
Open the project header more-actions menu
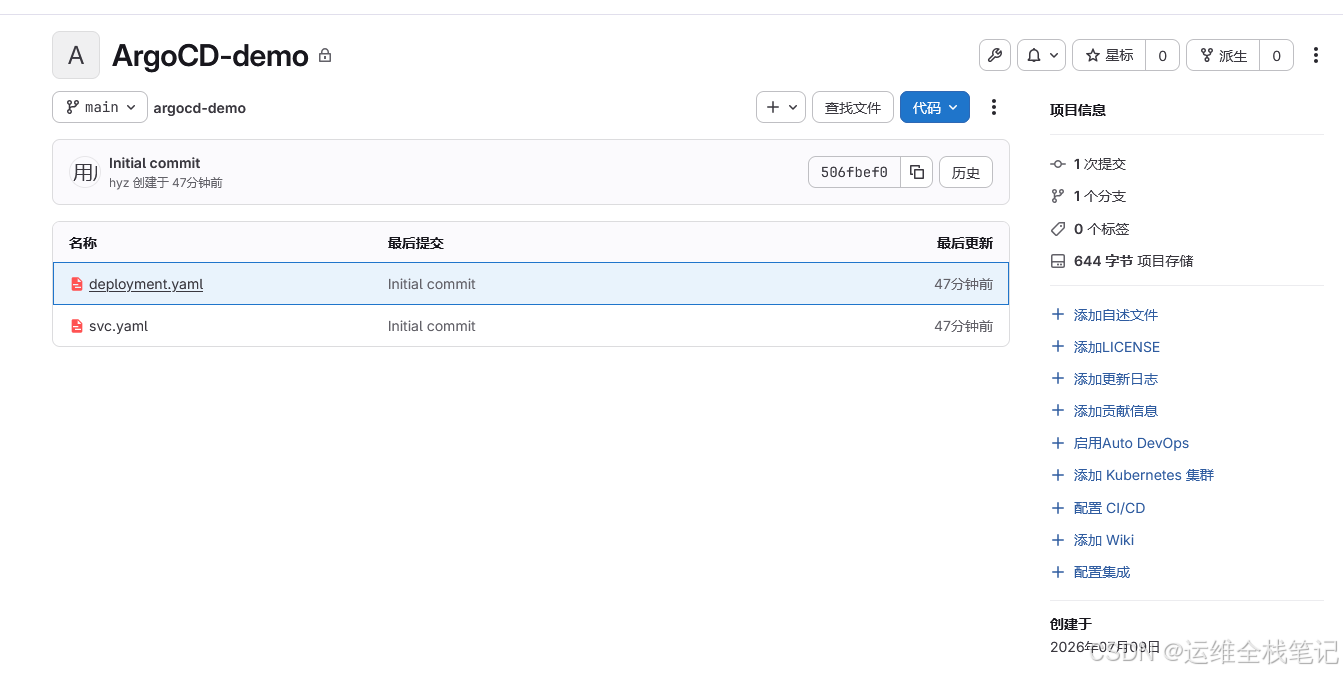tap(1316, 55)
